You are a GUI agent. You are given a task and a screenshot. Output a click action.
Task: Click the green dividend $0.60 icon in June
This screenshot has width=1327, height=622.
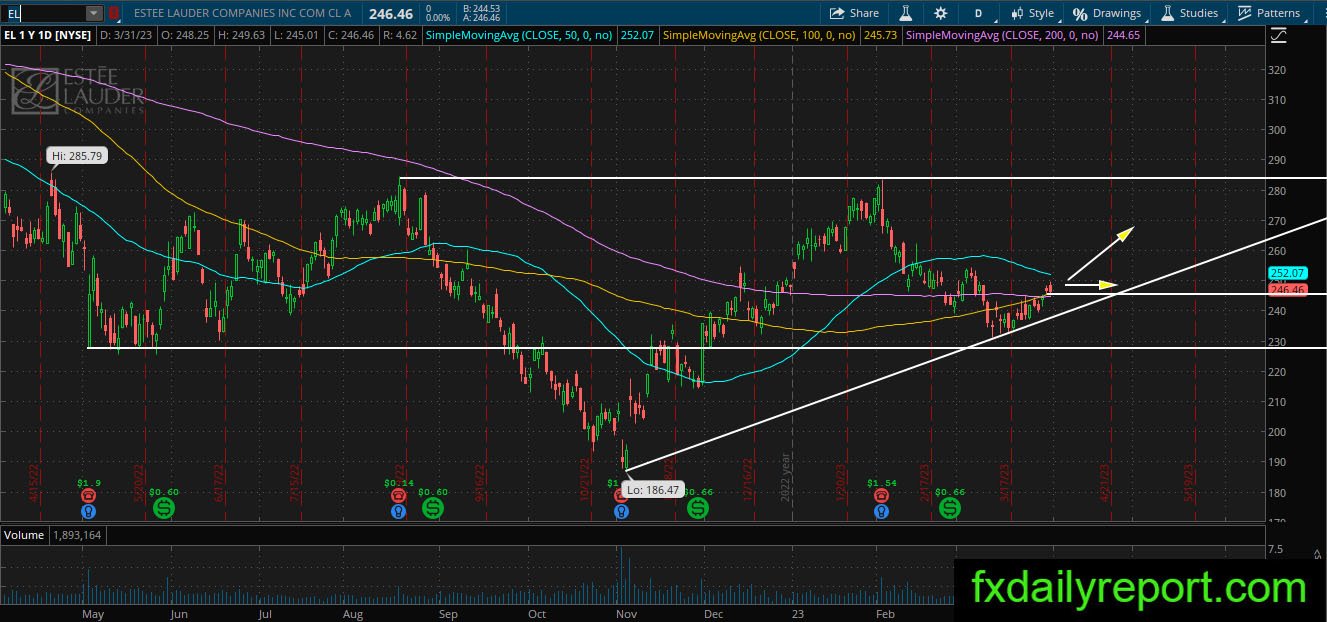pyautogui.click(x=164, y=508)
